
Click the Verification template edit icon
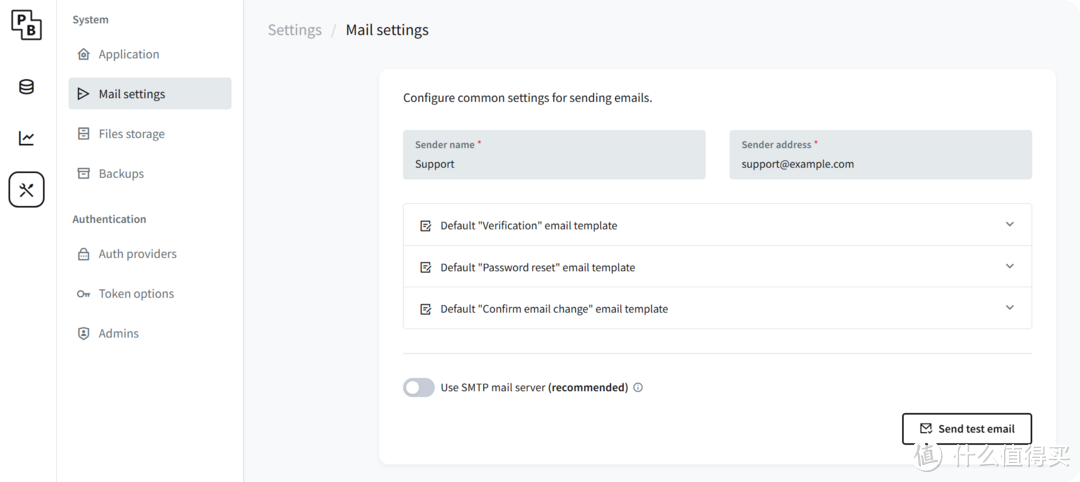426,226
